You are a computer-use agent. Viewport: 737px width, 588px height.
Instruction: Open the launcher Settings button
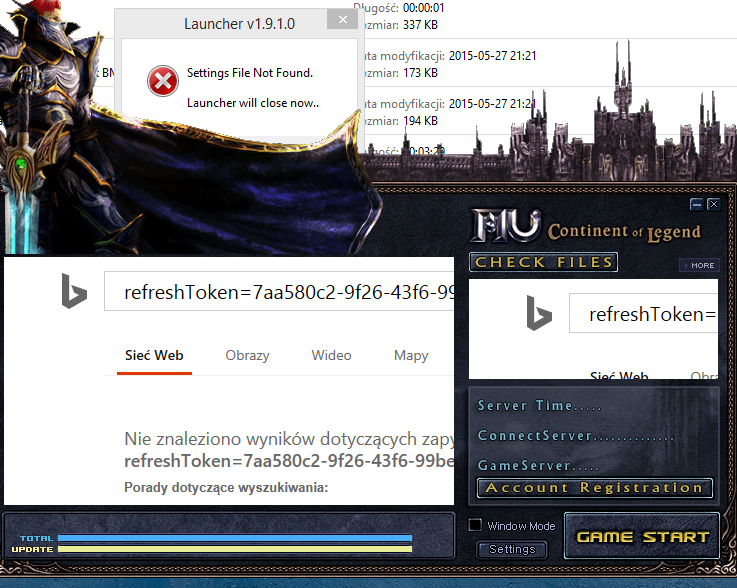click(512, 549)
